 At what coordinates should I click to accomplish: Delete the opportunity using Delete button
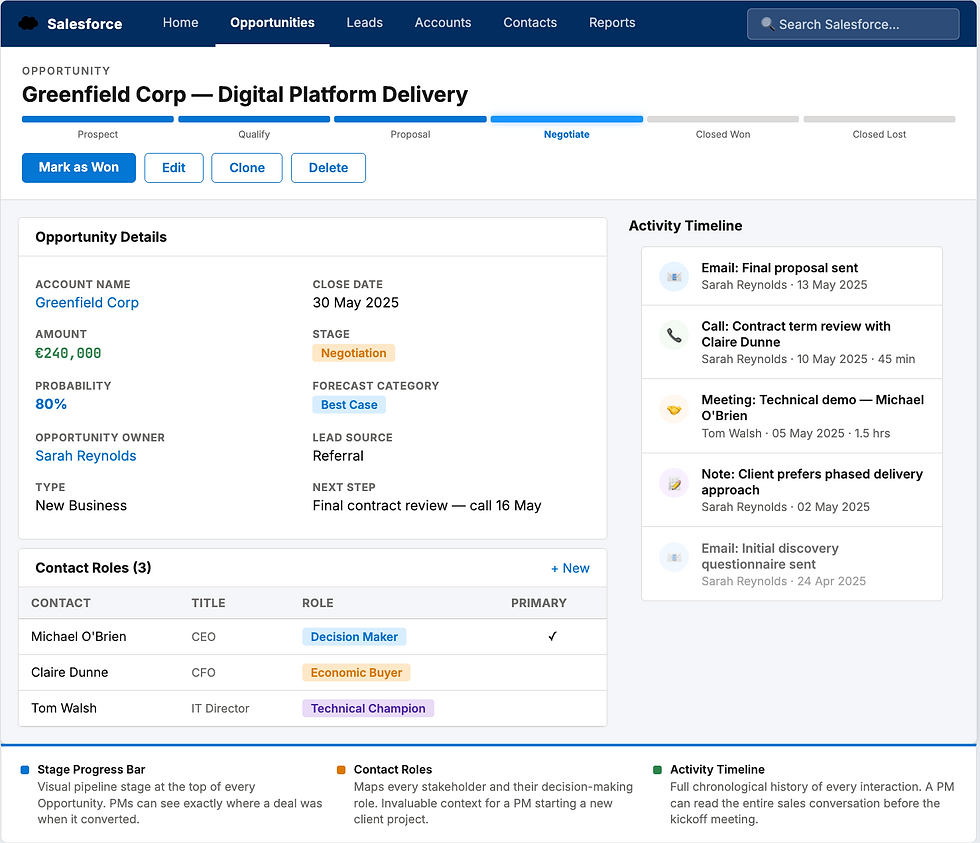[x=328, y=168]
